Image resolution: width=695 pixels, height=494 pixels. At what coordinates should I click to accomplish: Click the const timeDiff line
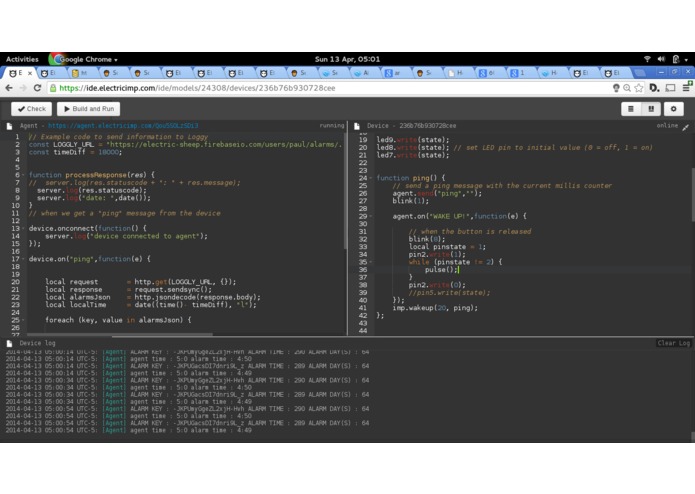pyautogui.click(x=75, y=152)
